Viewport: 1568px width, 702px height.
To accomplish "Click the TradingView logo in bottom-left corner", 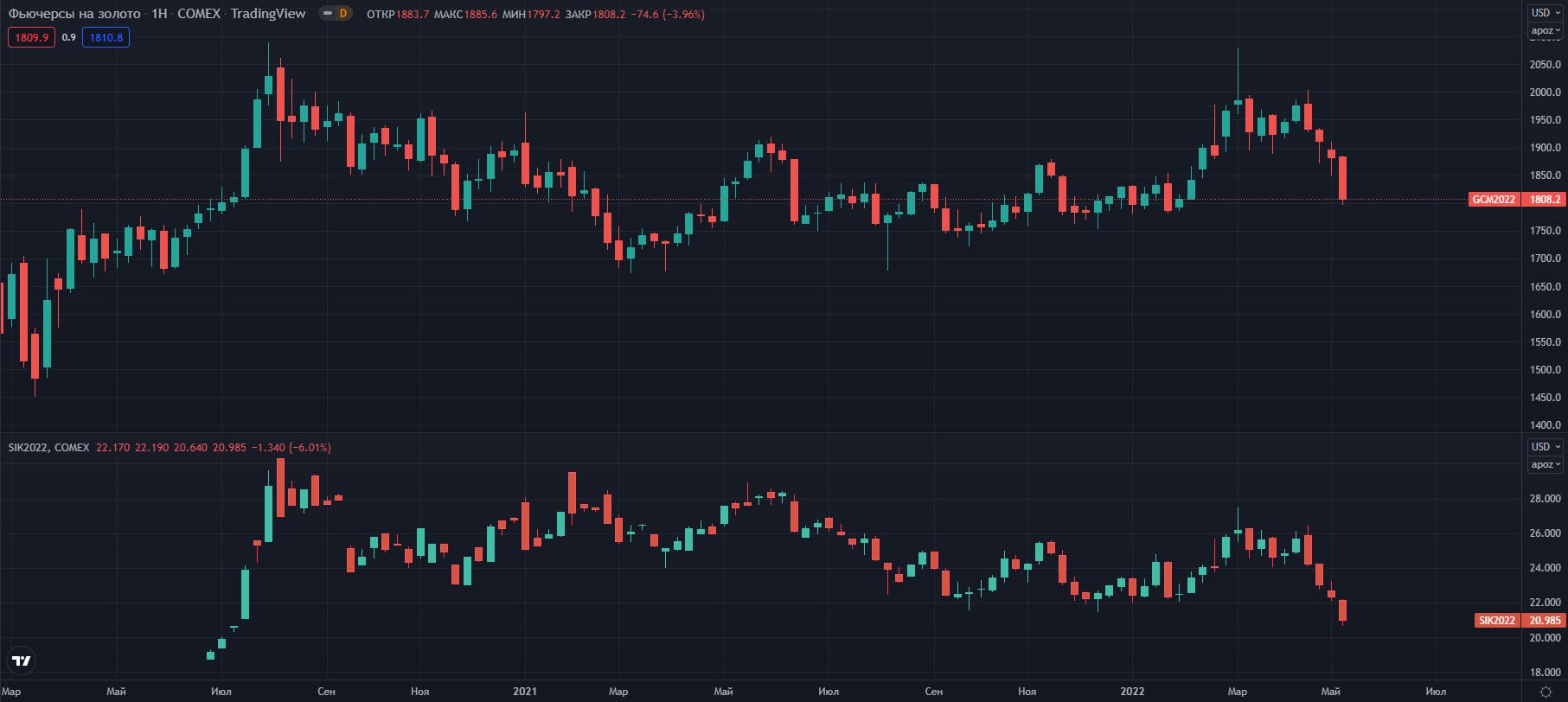I will click(x=22, y=661).
